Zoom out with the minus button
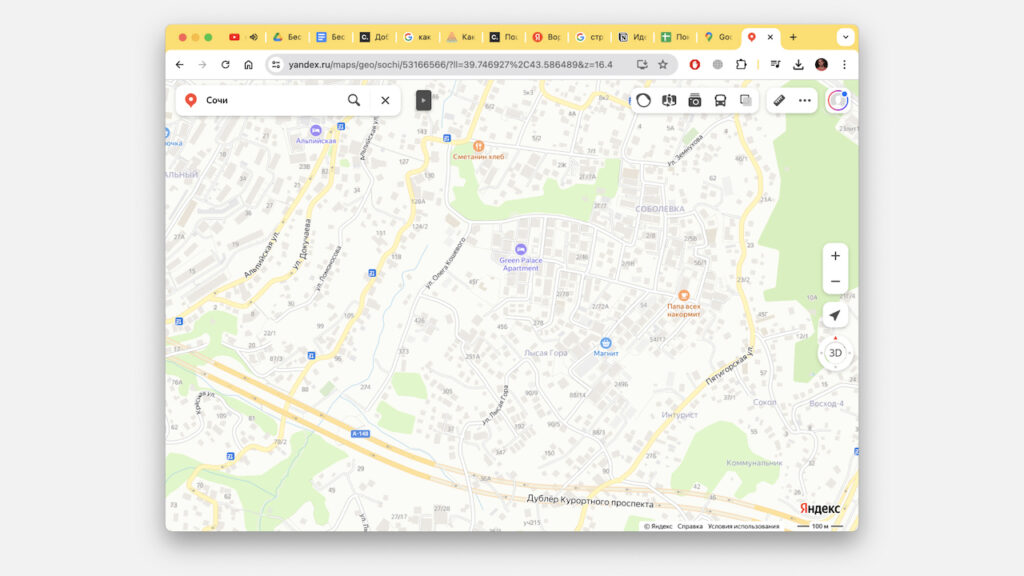 pyautogui.click(x=835, y=281)
